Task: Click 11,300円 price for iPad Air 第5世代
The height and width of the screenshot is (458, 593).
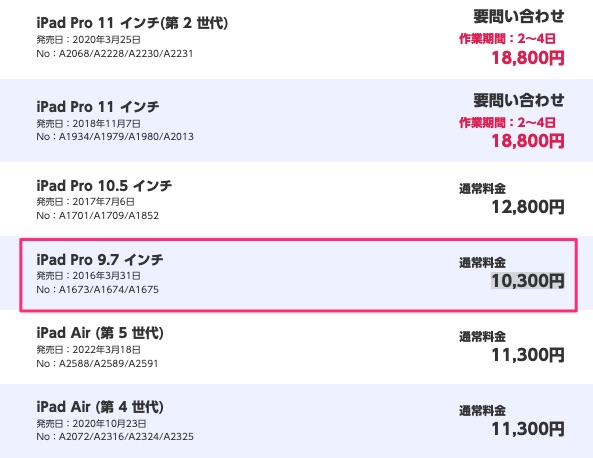Action: point(528,355)
